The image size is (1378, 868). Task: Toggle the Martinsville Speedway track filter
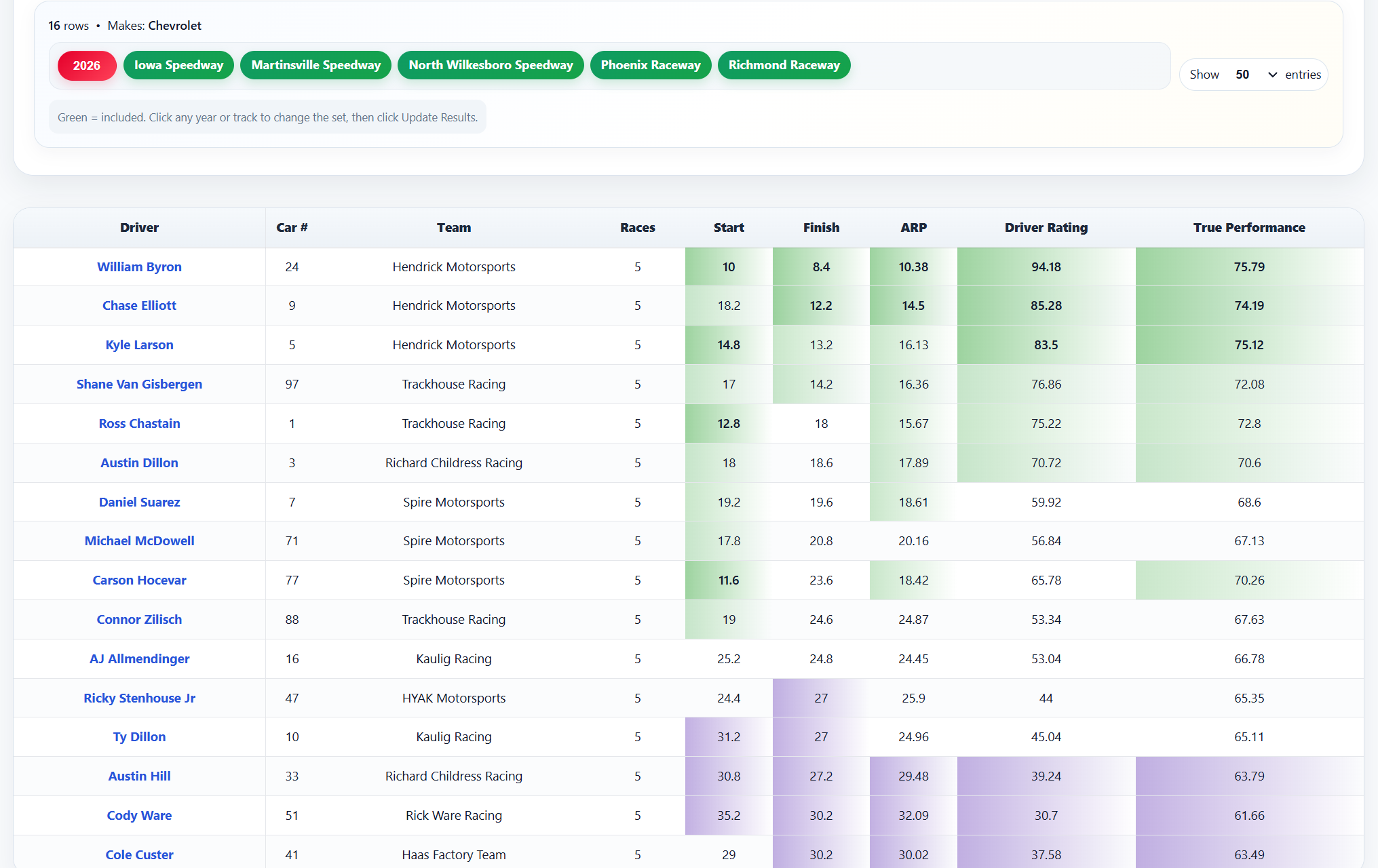pos(315,65)
